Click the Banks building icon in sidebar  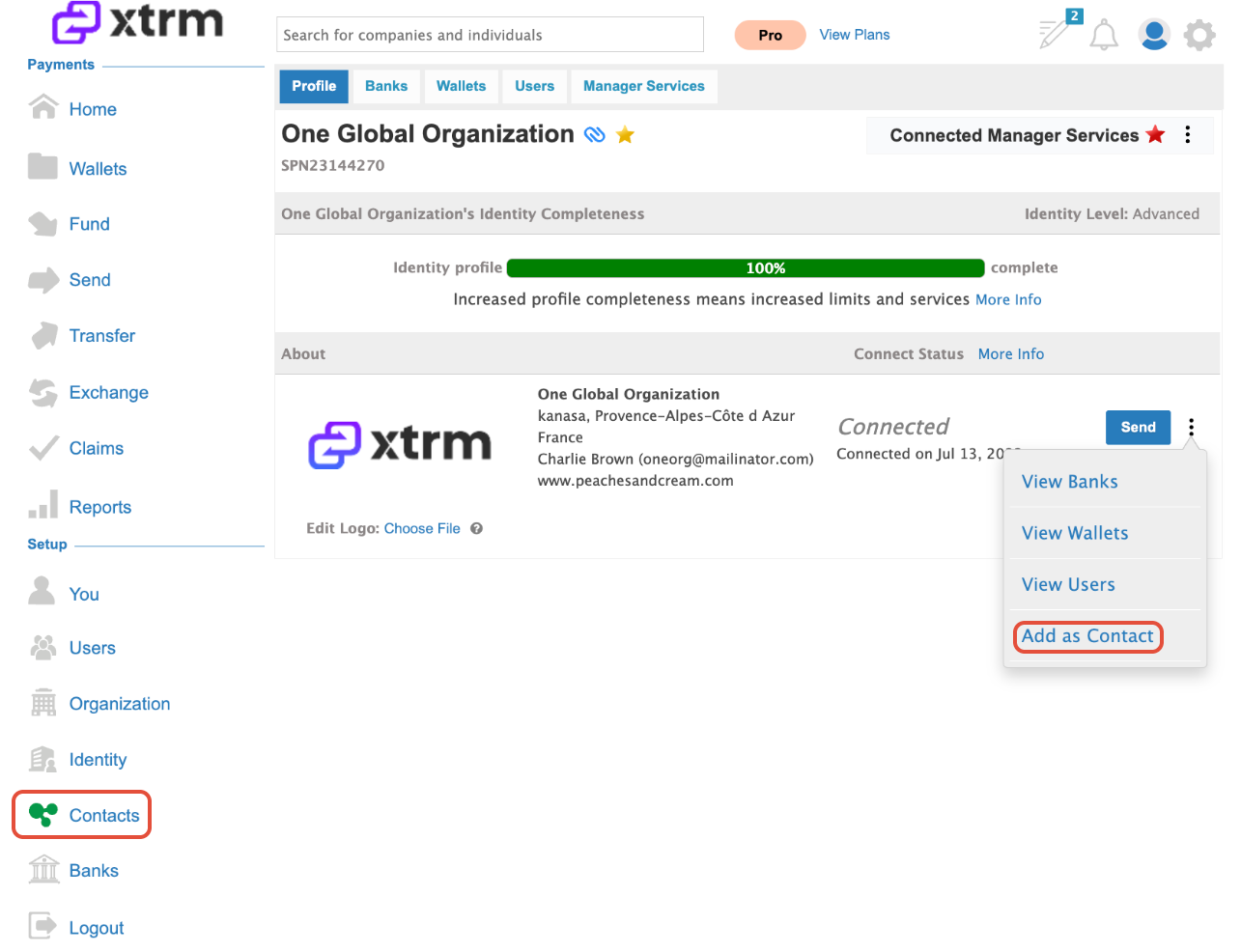pos(44,869)
